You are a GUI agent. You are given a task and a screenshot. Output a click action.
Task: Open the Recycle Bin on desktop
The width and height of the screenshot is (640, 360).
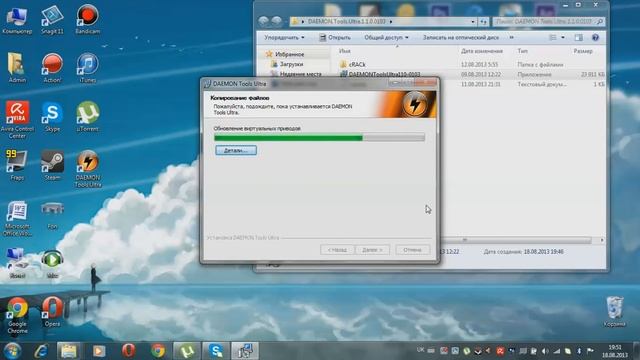[x=614, y=312]
